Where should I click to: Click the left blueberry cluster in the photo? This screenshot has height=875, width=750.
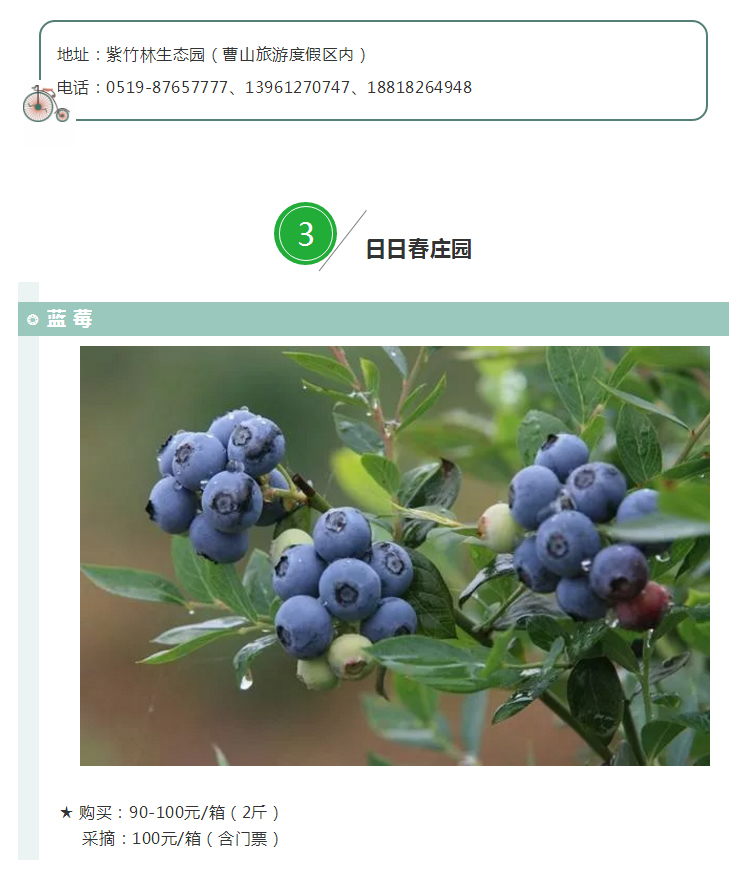[x=220, y=484]
